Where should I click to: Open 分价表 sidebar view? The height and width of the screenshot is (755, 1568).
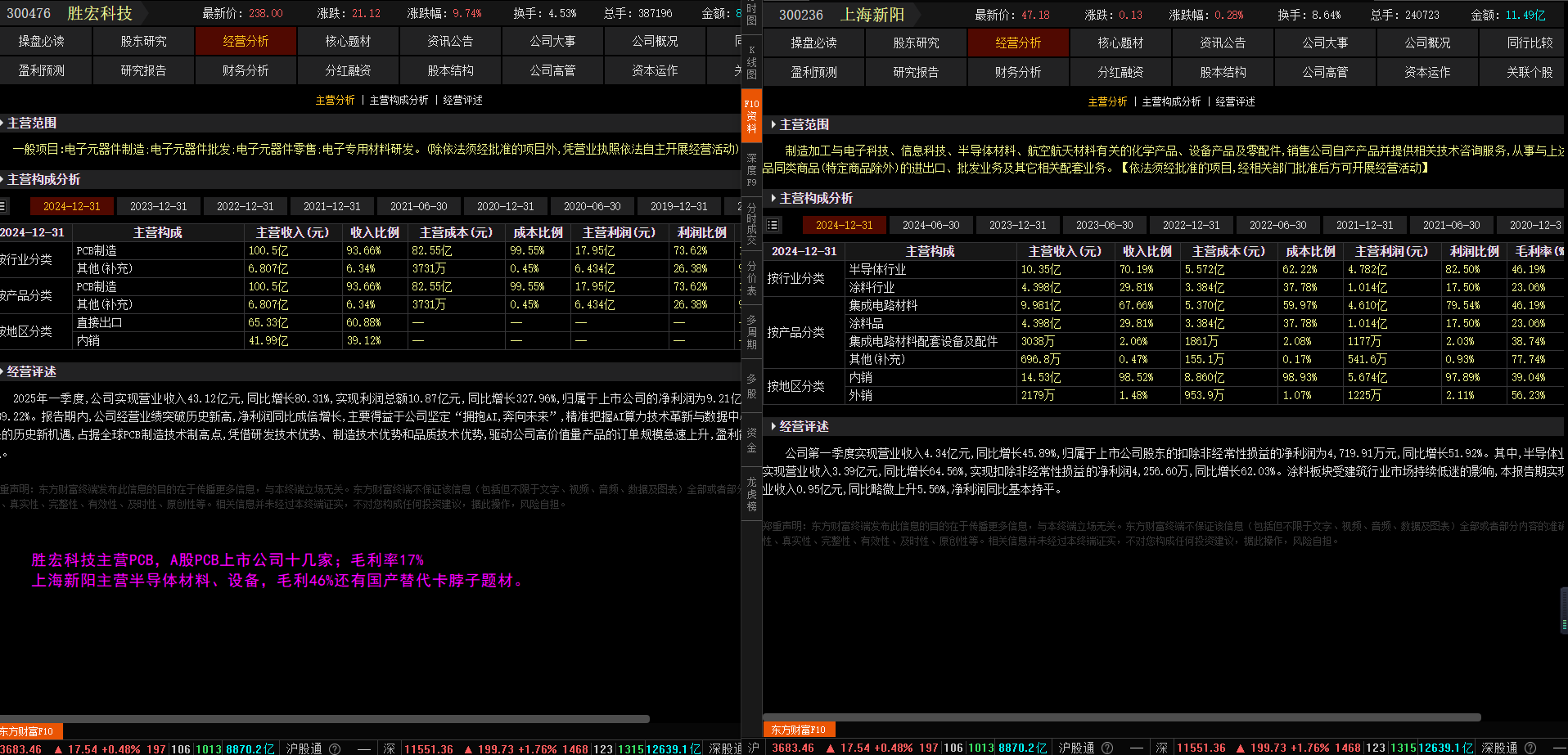pyautogui.click(x=751, y=279)
